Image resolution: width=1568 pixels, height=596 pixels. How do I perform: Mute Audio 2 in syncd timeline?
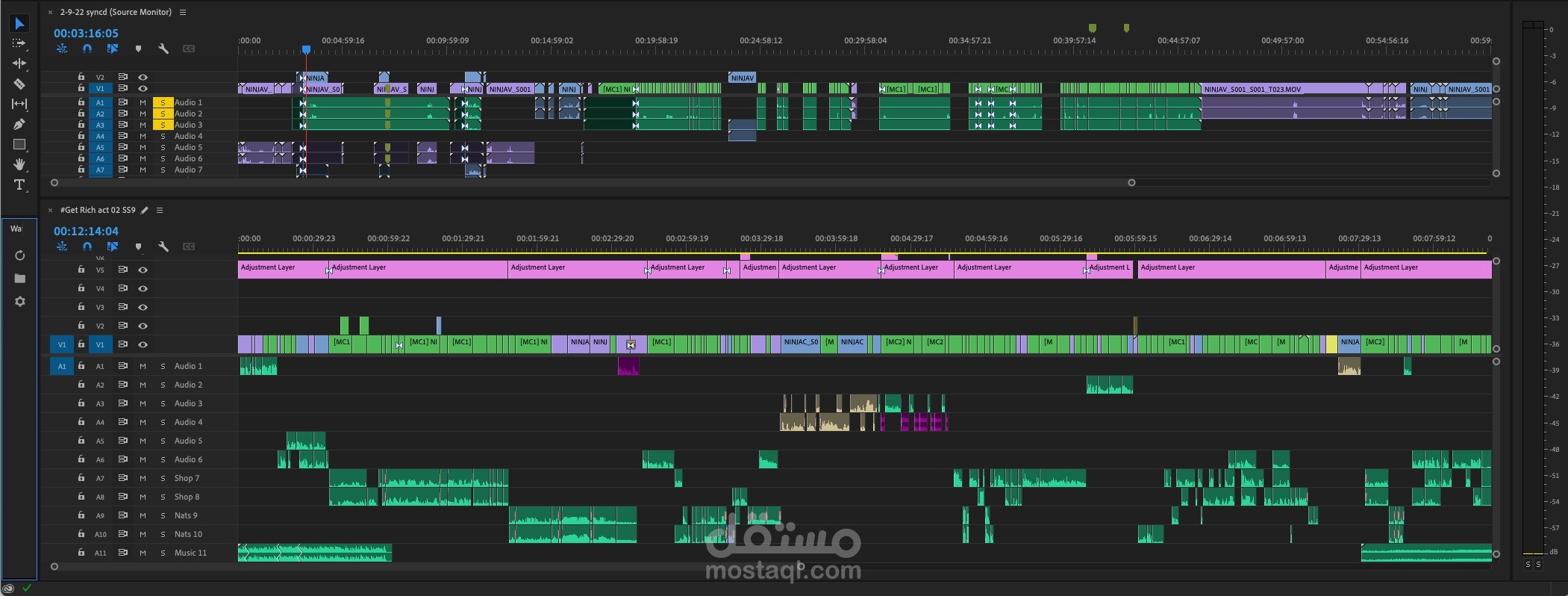[143, 114]
